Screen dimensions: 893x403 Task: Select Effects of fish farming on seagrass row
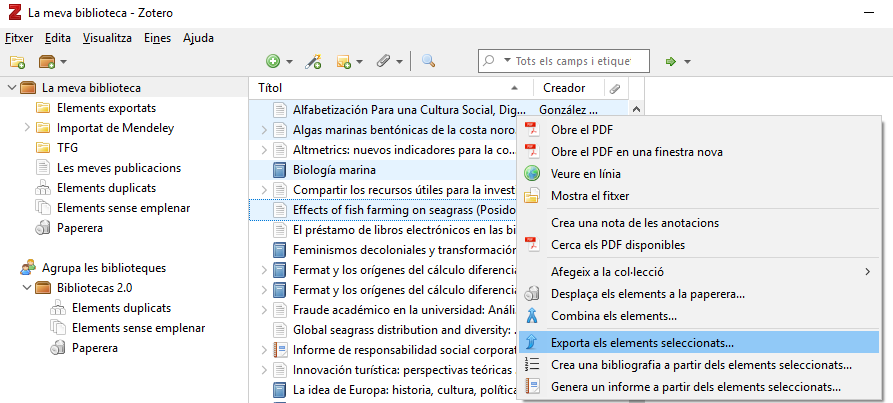(384, 209)
